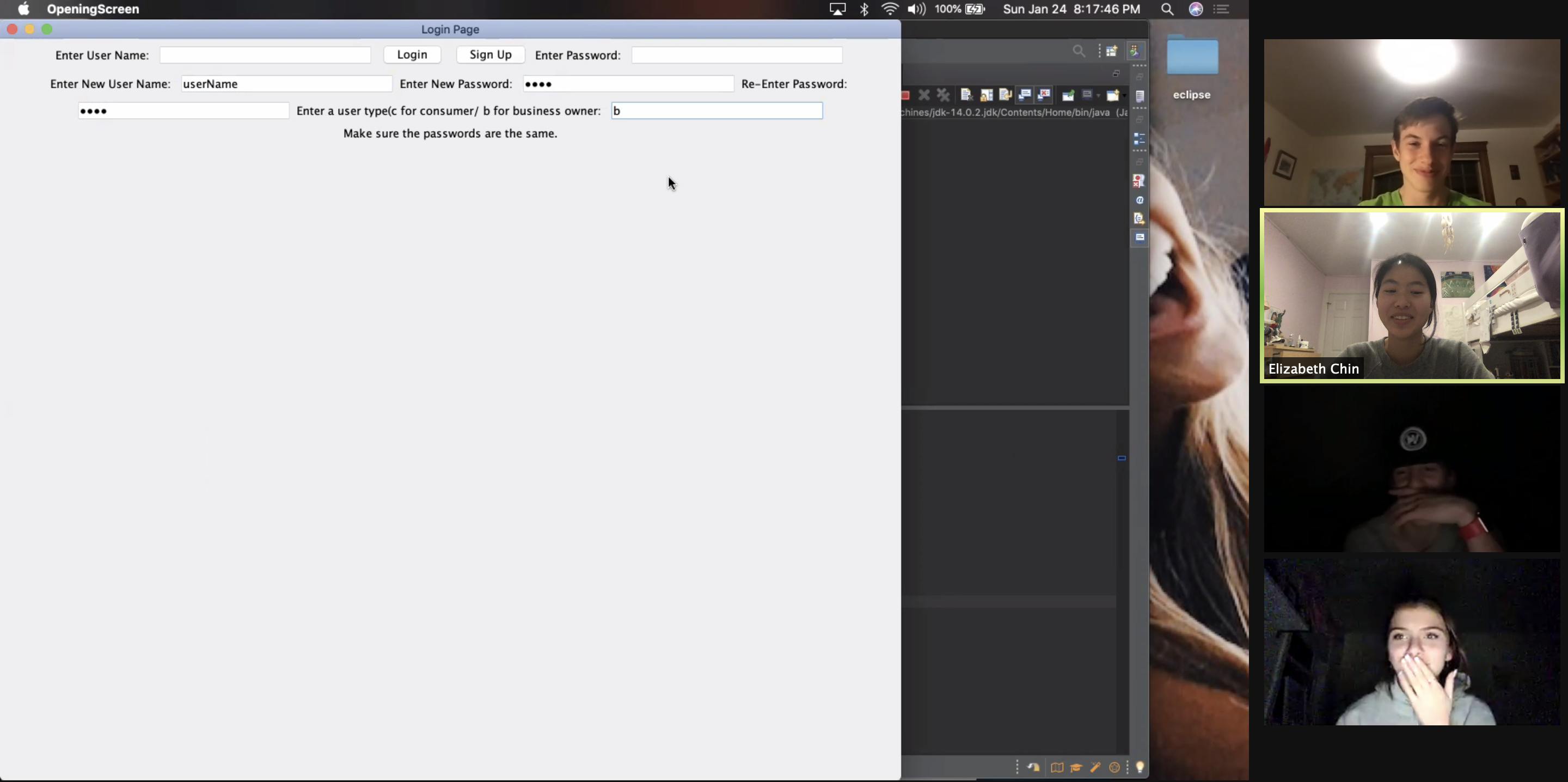The width and height of the screenshot is (1568, 782).
Task: Click the Open Perspective icon
Action: [x=1111, y=51]
